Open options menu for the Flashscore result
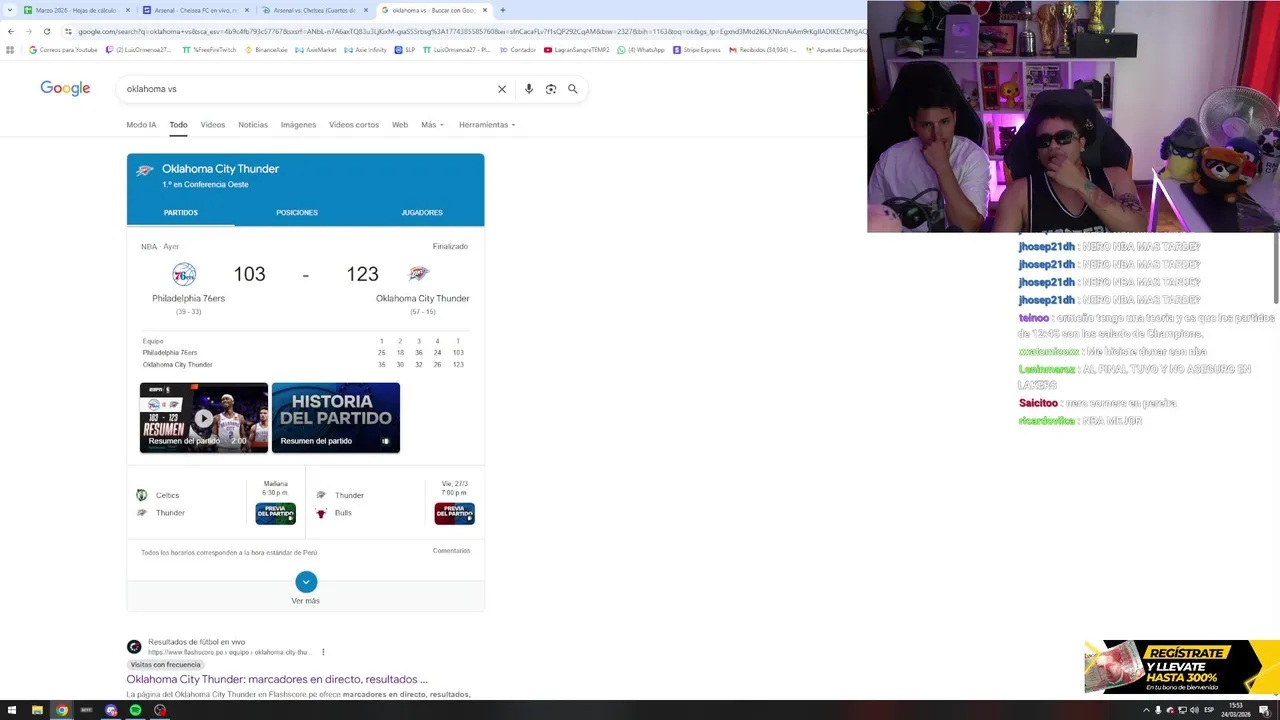 [323, 652]
